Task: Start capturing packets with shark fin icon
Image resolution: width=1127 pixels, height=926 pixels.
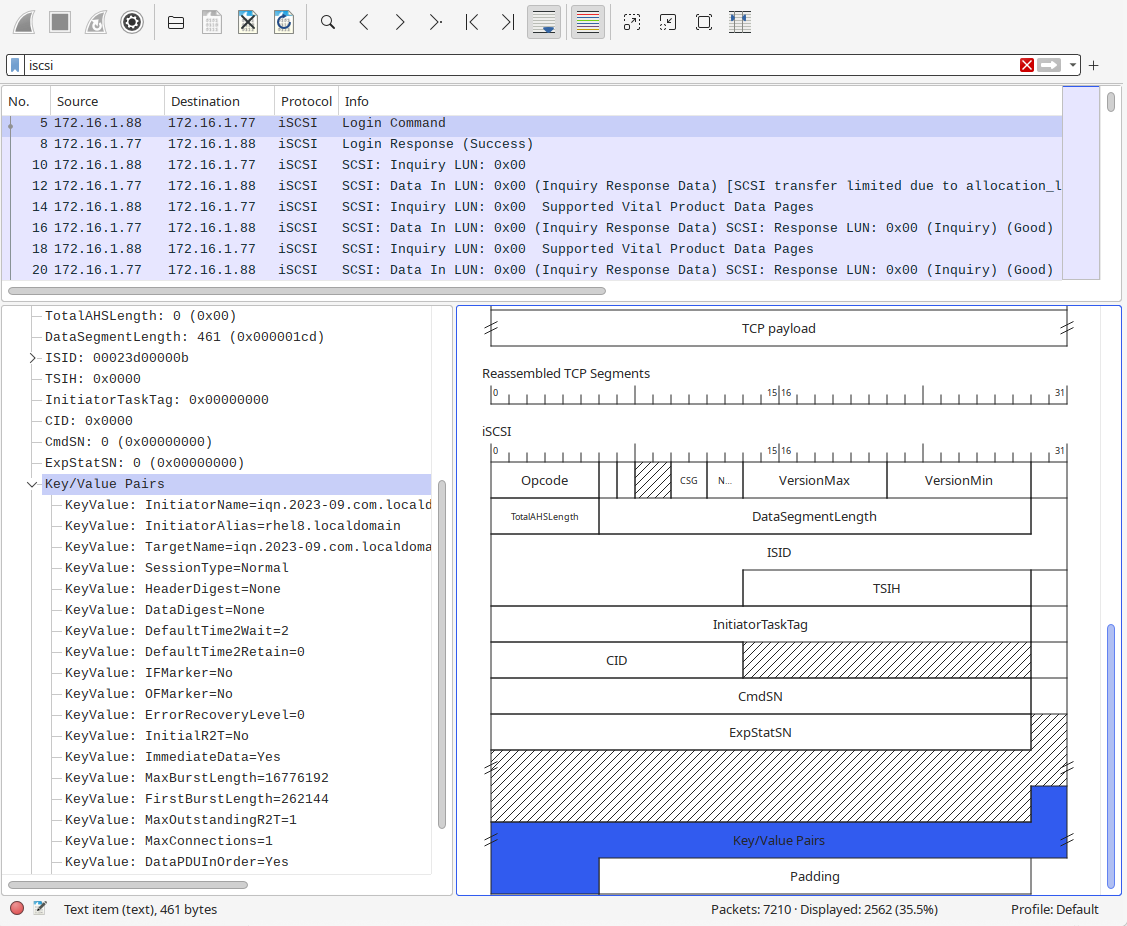Action: tap(24, 22)
